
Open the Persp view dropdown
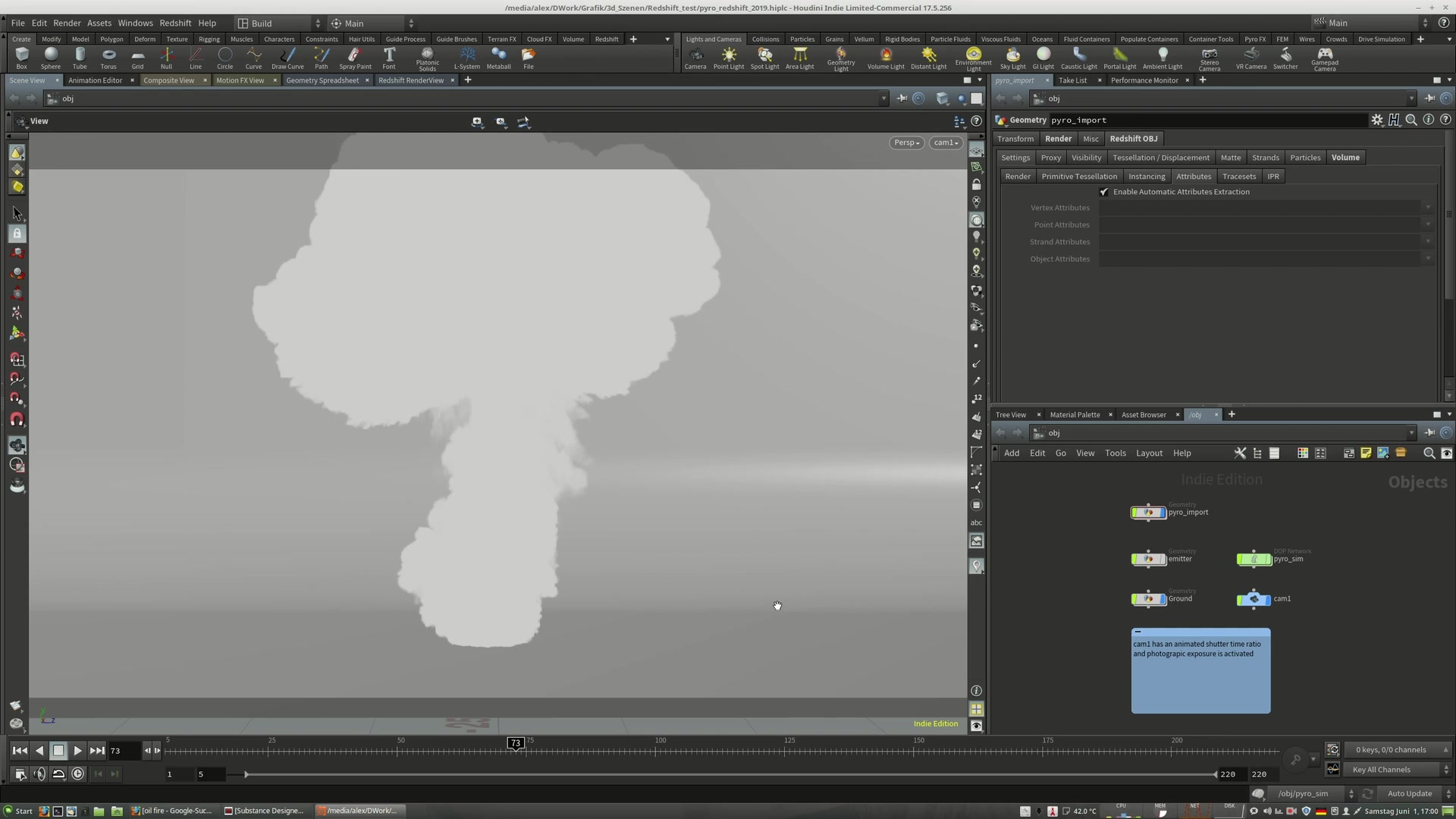906,143
